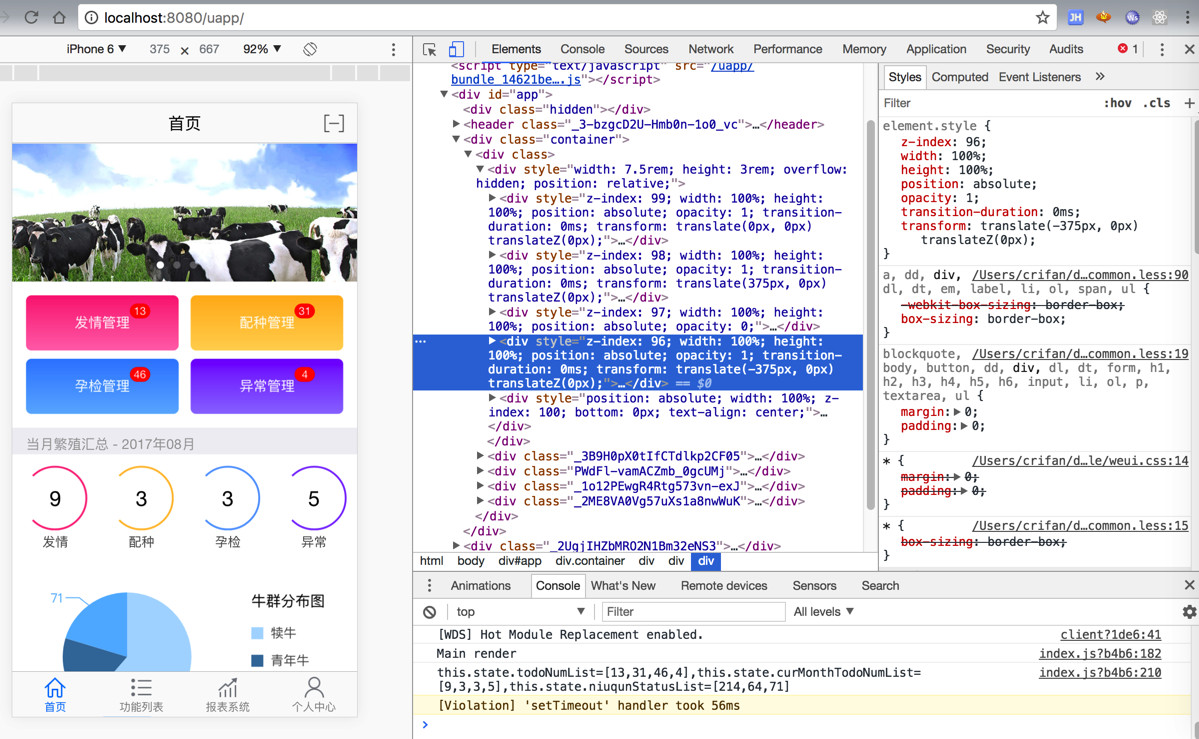
Task: Open the React devtools extension icon
Action: click(x=1160, y=17)
